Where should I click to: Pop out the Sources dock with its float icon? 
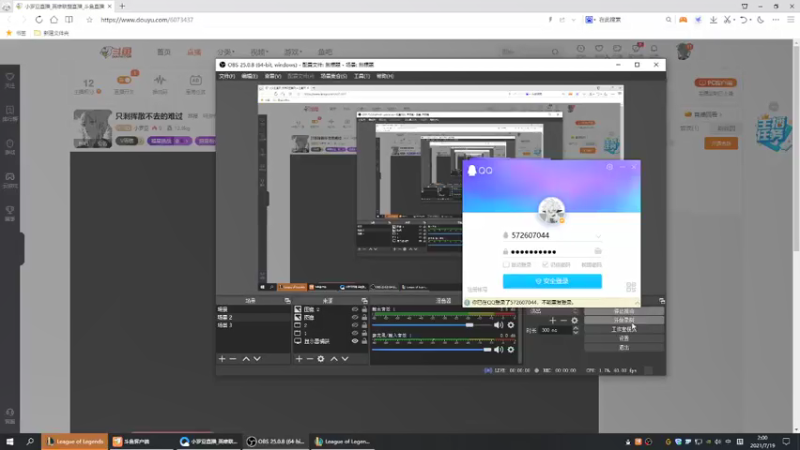pos(364,301)
